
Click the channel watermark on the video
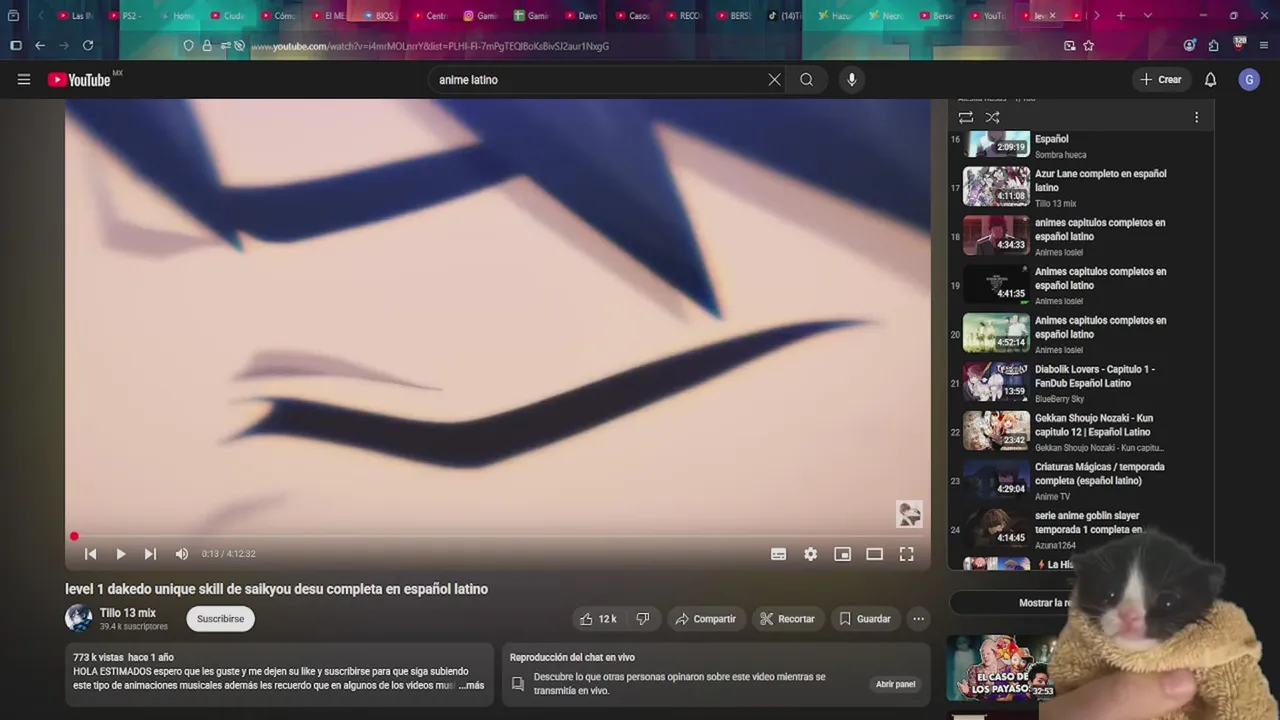[909, 514]
